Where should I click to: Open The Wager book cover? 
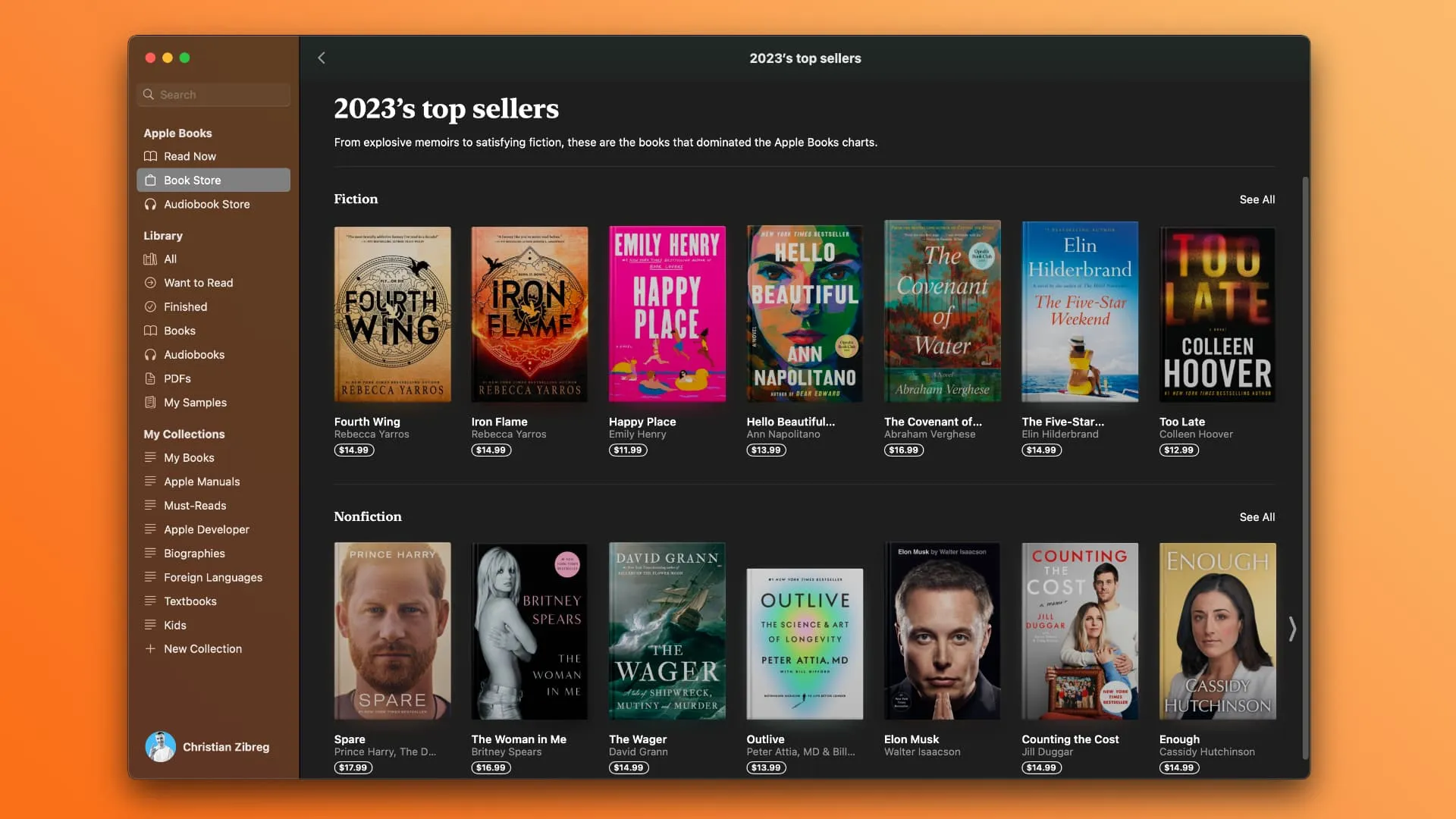pos(667,631)
